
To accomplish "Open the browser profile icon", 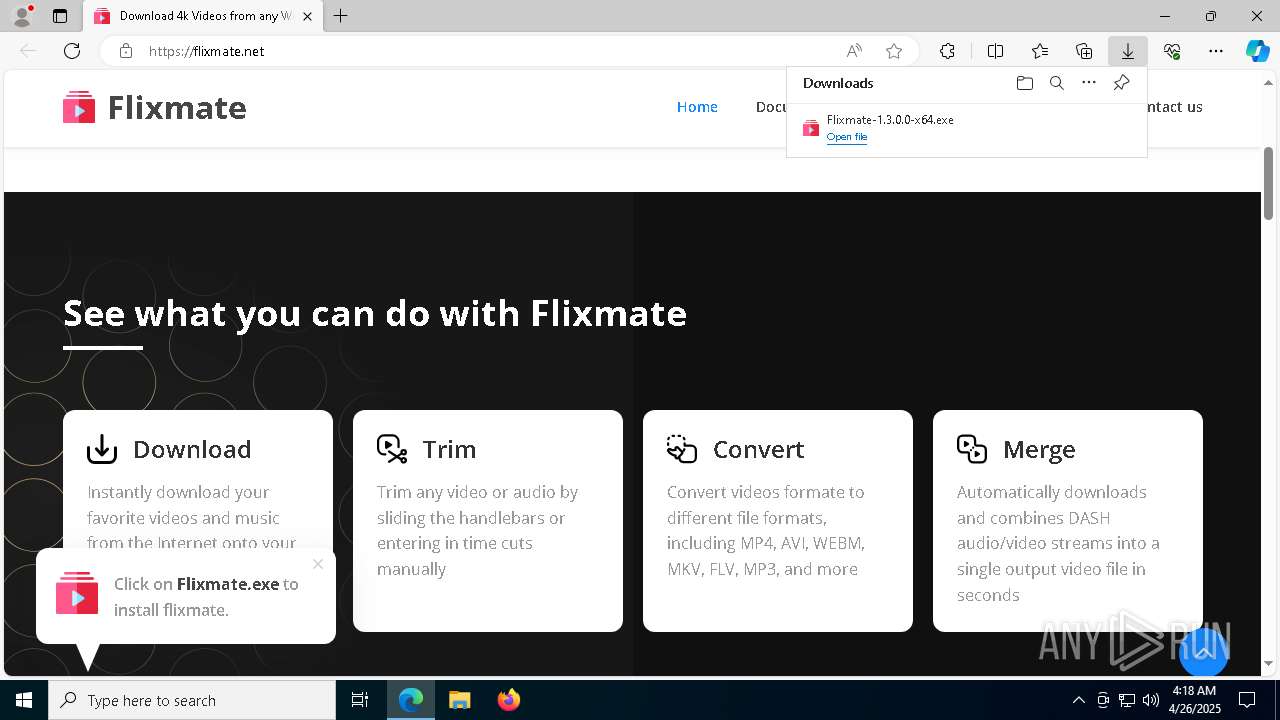I will click(21, 16).
